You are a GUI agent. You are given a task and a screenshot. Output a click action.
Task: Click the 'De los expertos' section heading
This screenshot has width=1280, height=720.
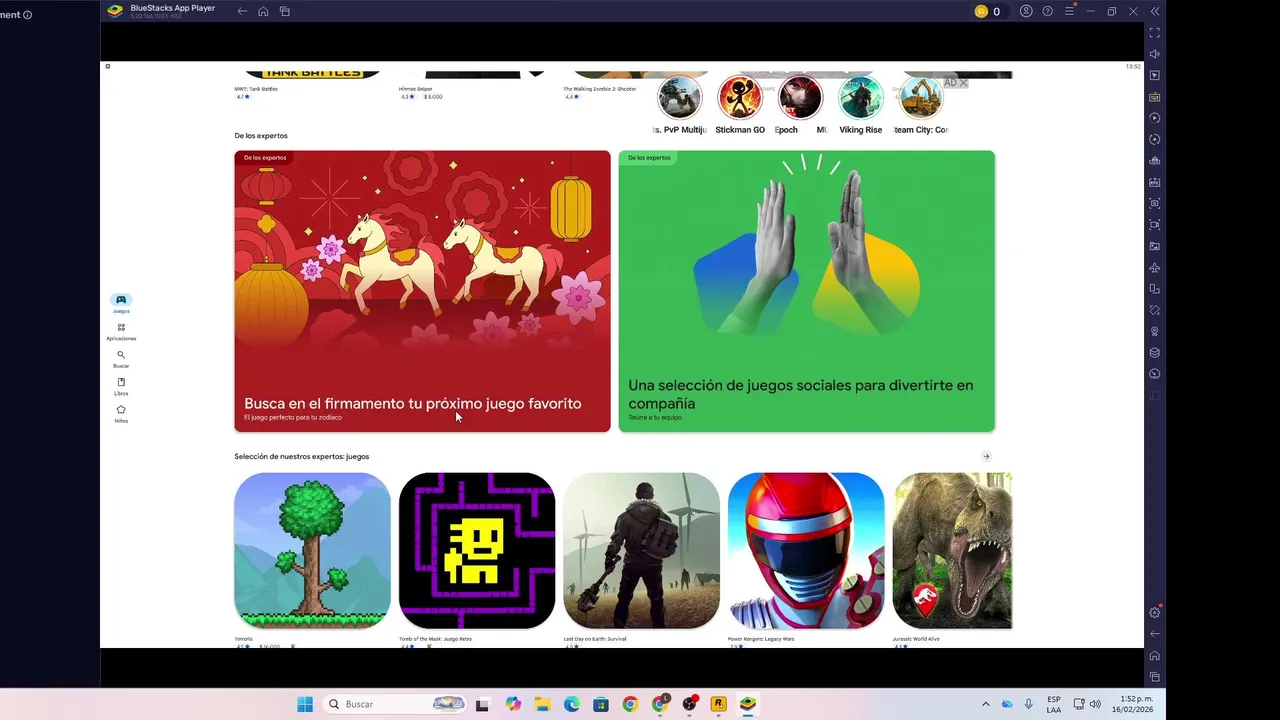261,136
